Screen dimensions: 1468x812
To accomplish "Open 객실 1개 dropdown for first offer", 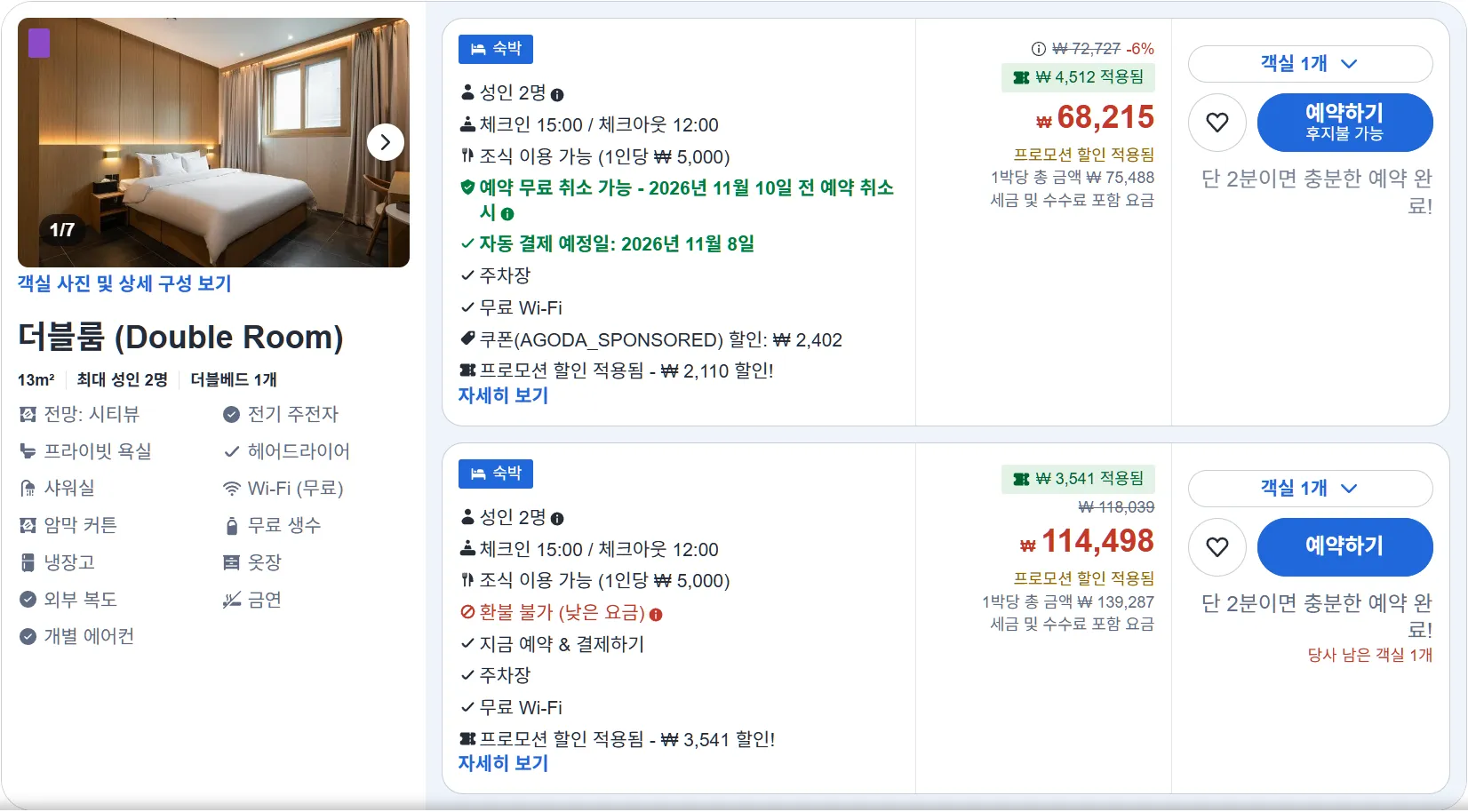I will coord(1310,64).
